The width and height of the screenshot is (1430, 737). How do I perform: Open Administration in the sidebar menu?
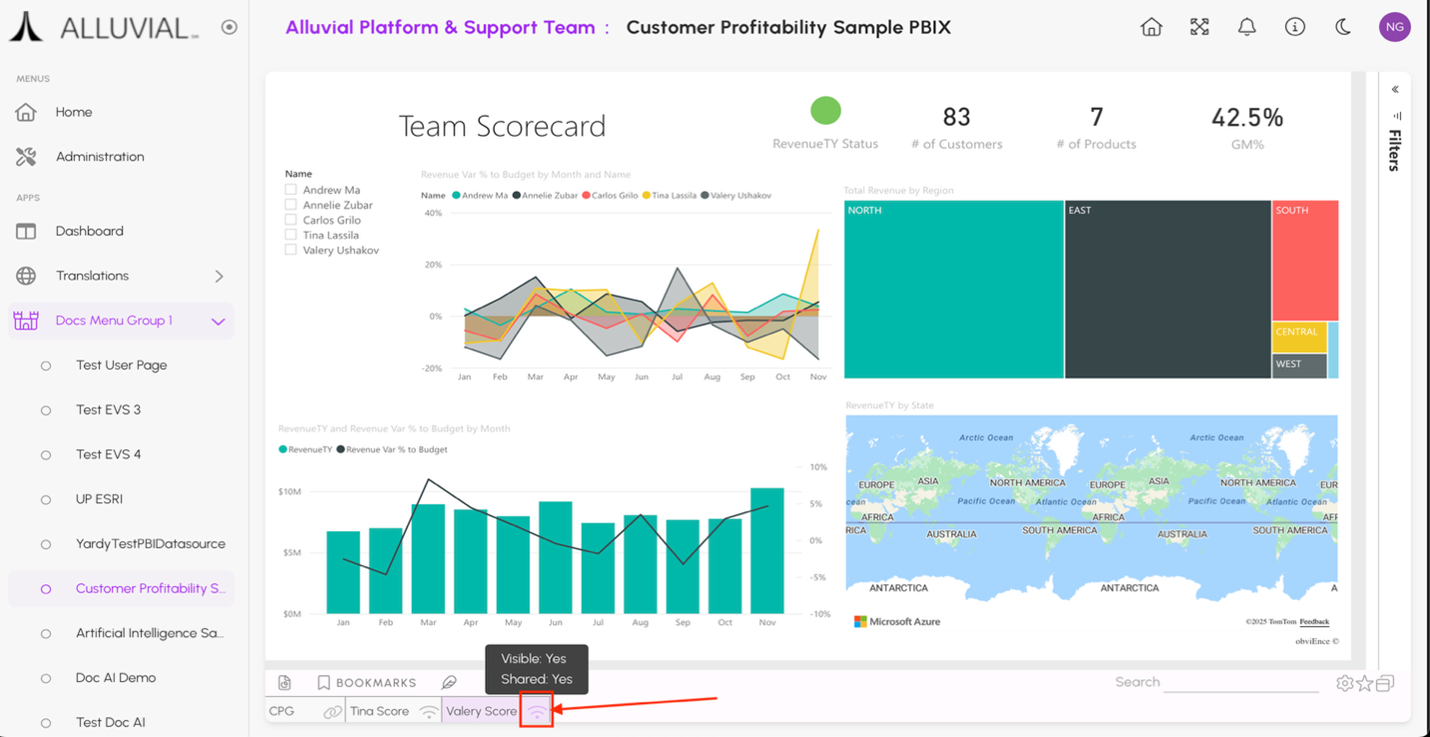pos(99,157)
